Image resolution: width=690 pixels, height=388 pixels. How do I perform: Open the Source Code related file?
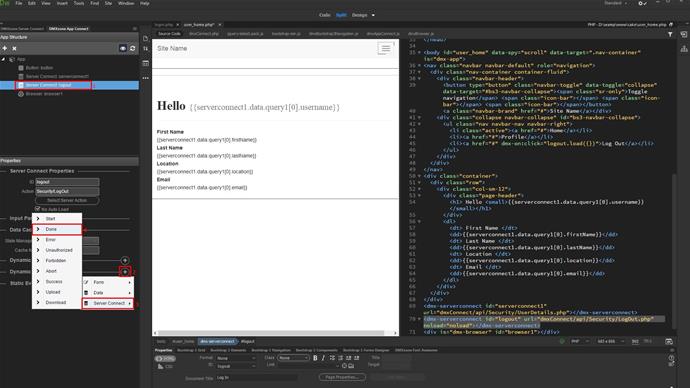(x=169, y=33)
